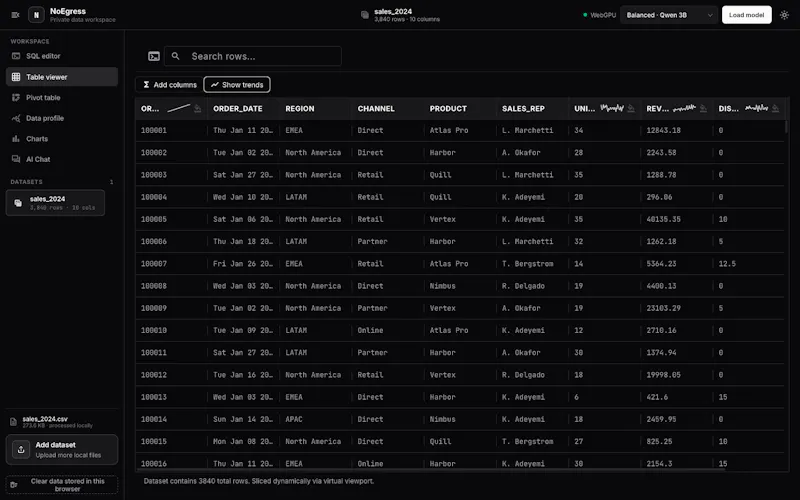Click the Search rows input field

tap(253, 56)
